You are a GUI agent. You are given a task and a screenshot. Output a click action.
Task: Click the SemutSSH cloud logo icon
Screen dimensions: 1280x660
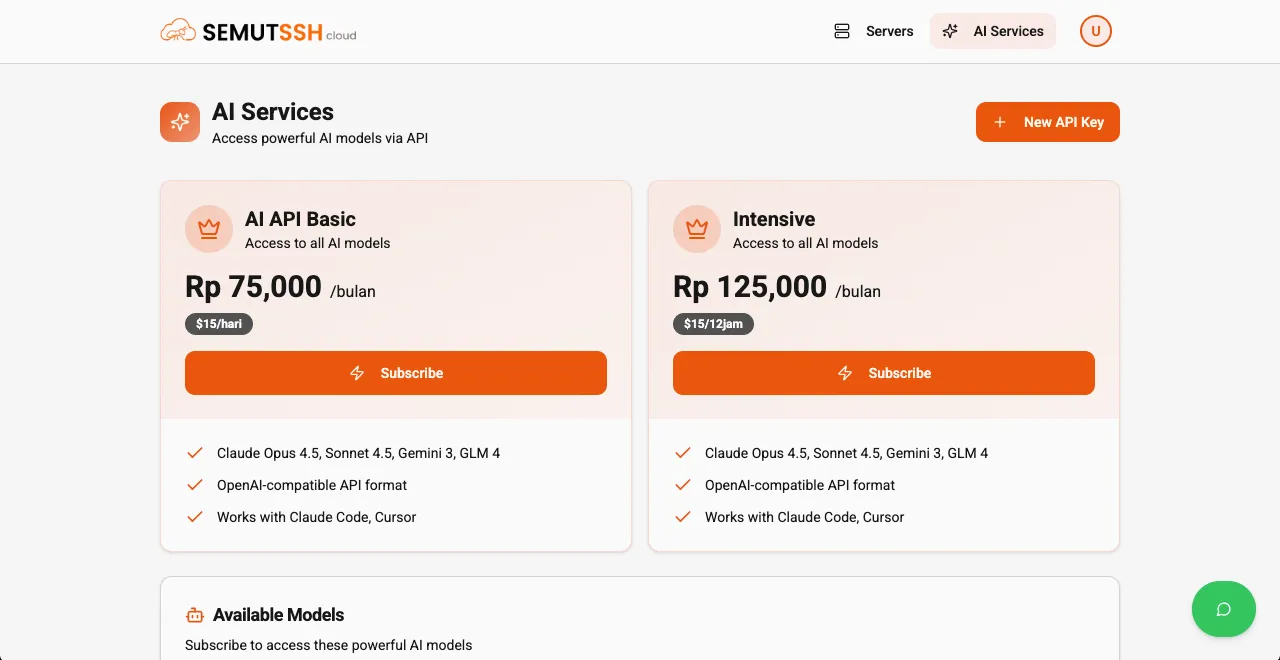pos(178,30)
